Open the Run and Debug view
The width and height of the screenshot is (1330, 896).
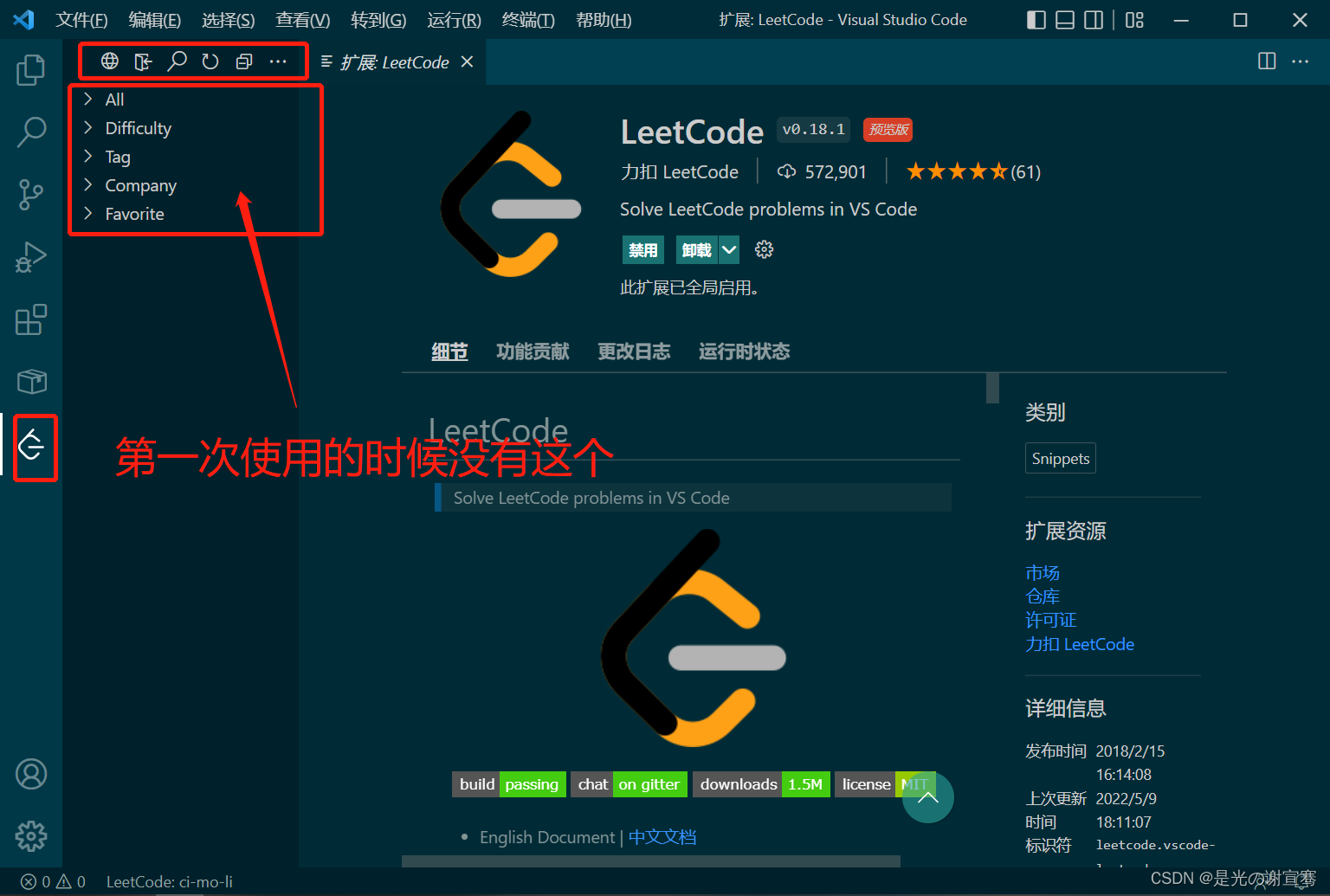click(x=31, y=257)
